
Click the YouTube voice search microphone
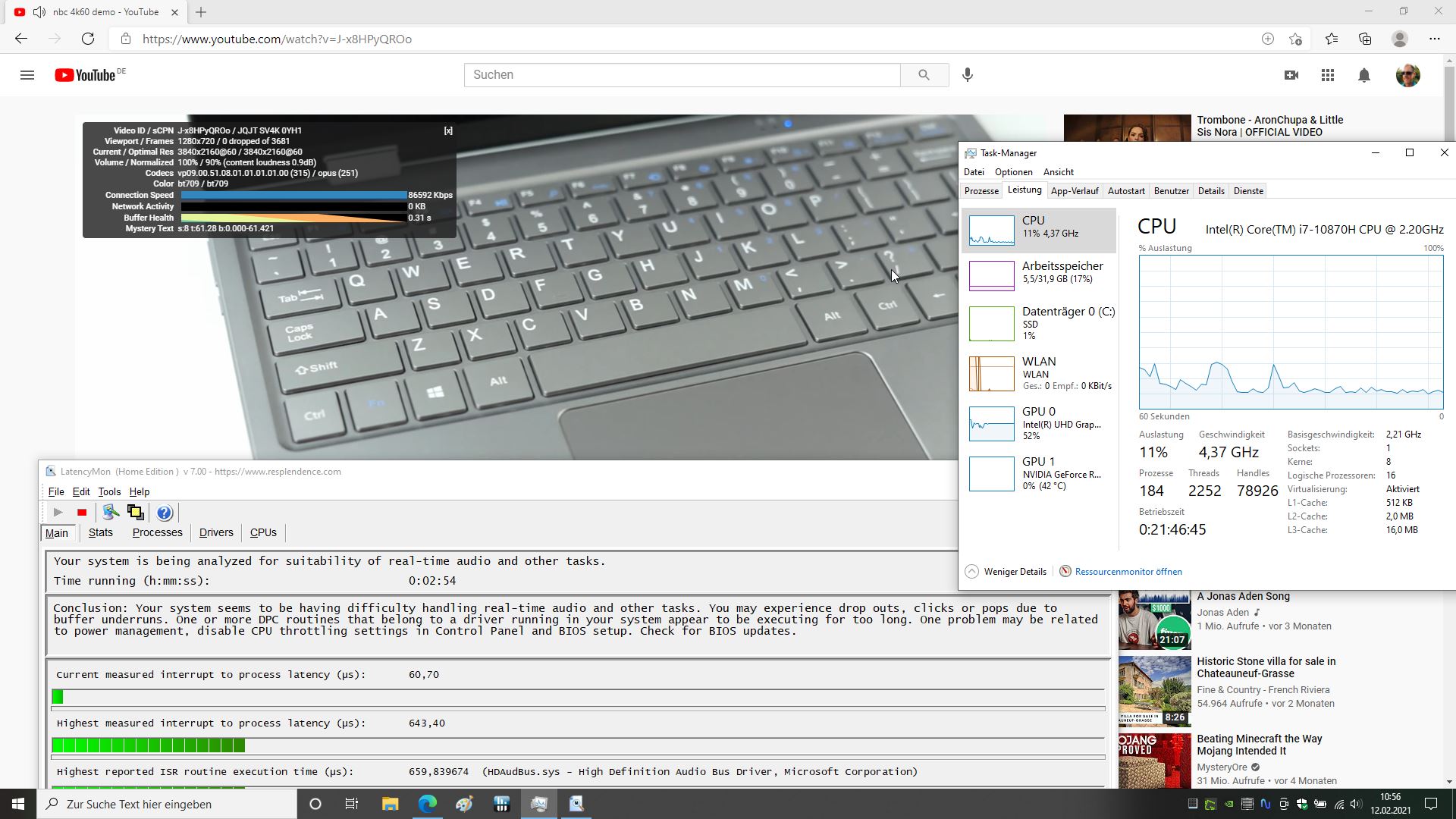click(x=968, y=75)
